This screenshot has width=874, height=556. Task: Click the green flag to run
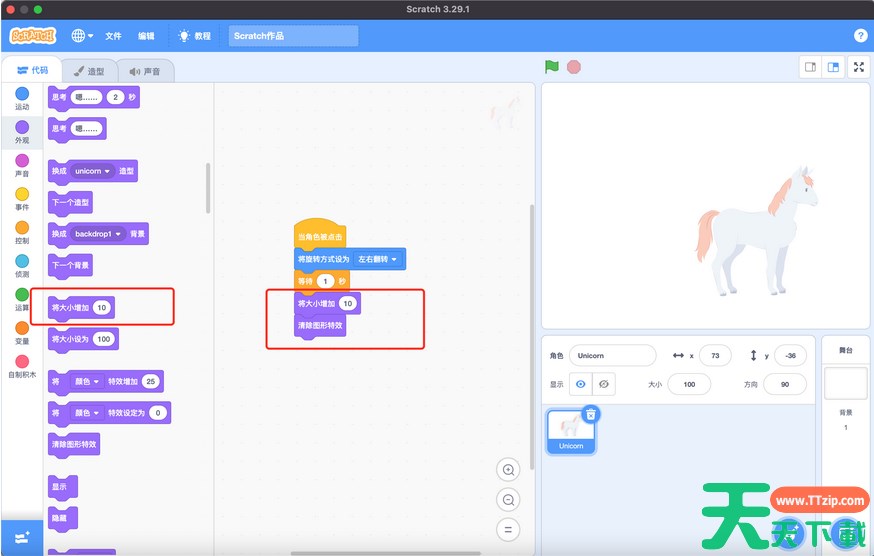552,67
